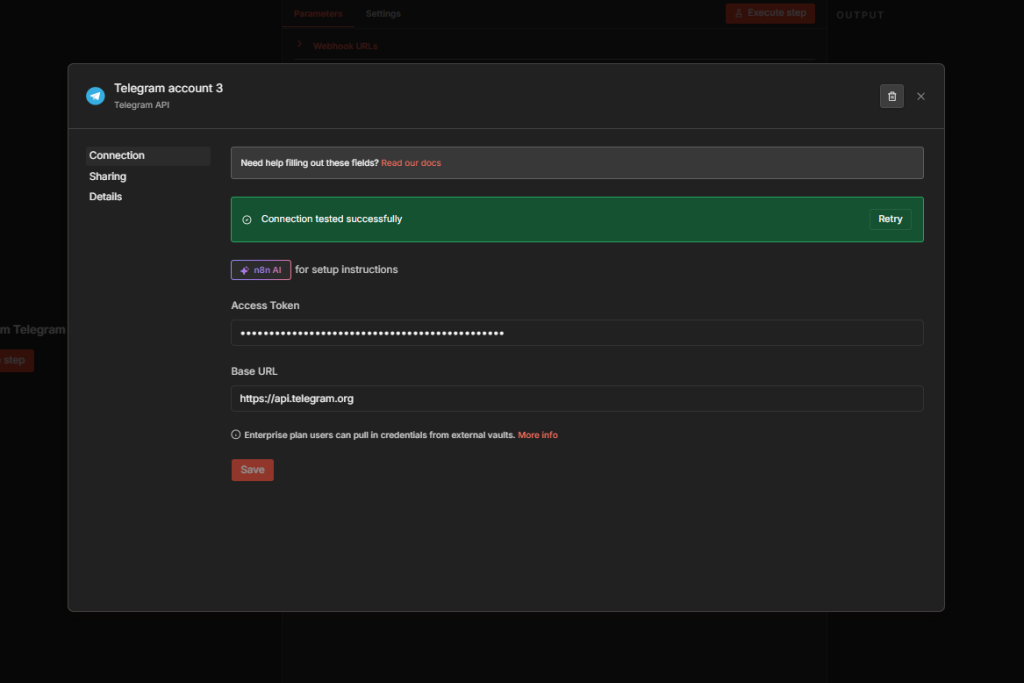Dismiss the credential dialog with the X

(x=920, y=96)
